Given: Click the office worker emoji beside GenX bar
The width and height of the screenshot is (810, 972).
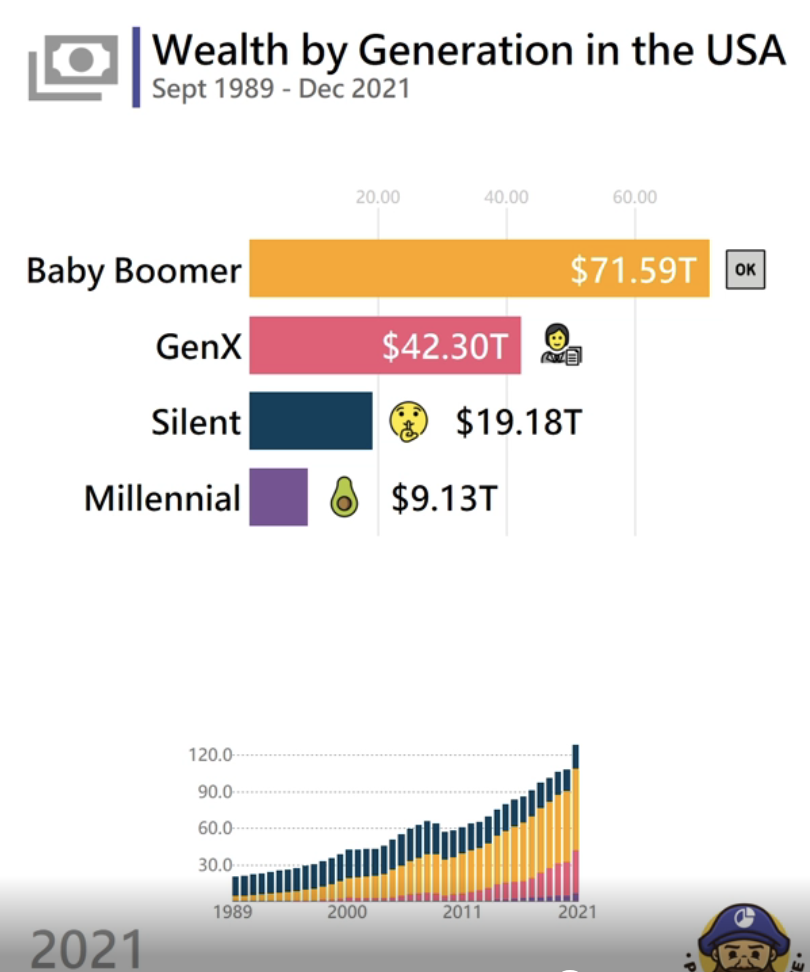Looking at the screenshot, I should pyautogui.click(x=560, y=344).
